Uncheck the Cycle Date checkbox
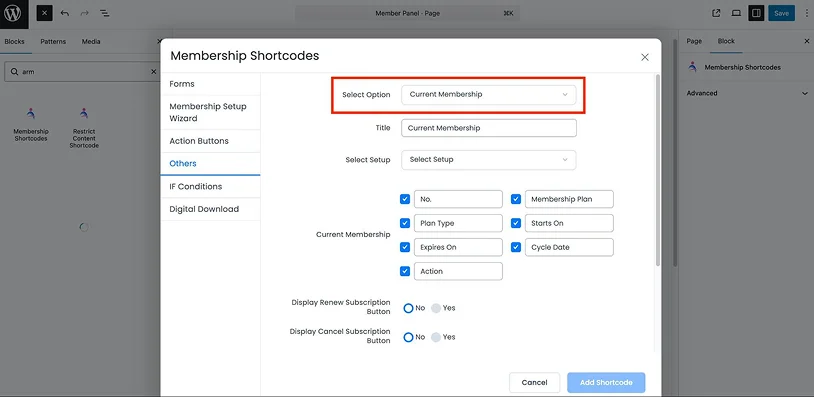Viewport: 814px width, 397px height. point(516,247)
